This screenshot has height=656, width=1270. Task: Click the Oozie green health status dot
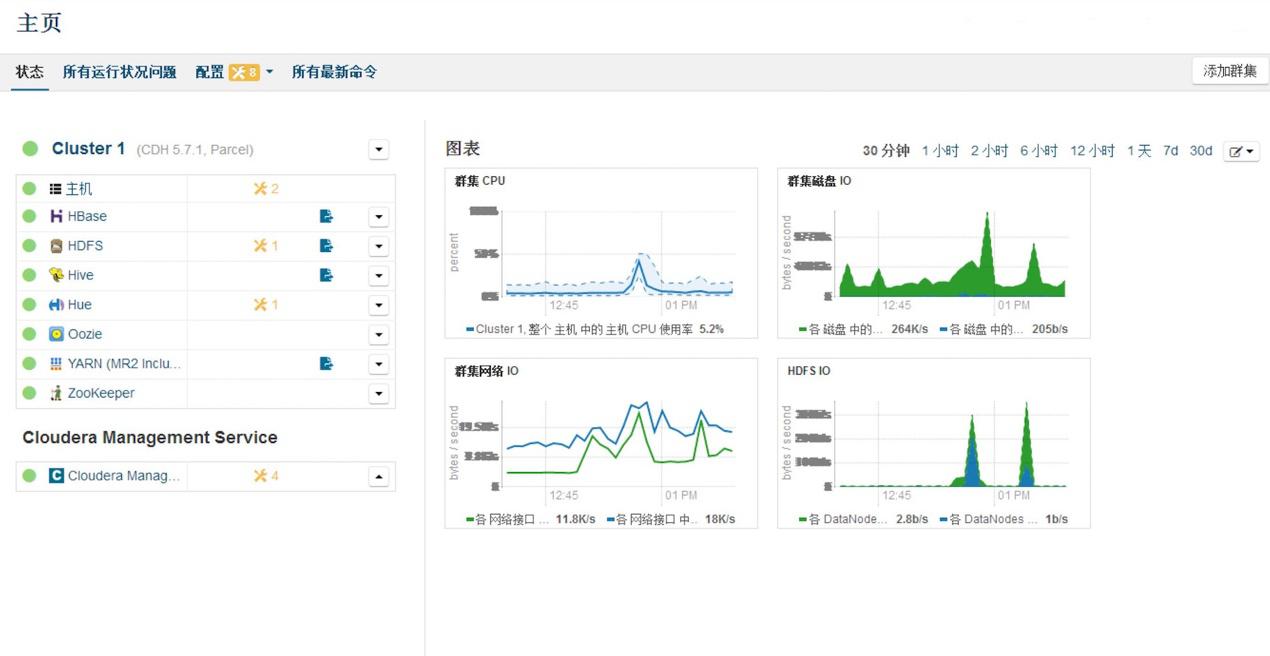pos(29,334)
